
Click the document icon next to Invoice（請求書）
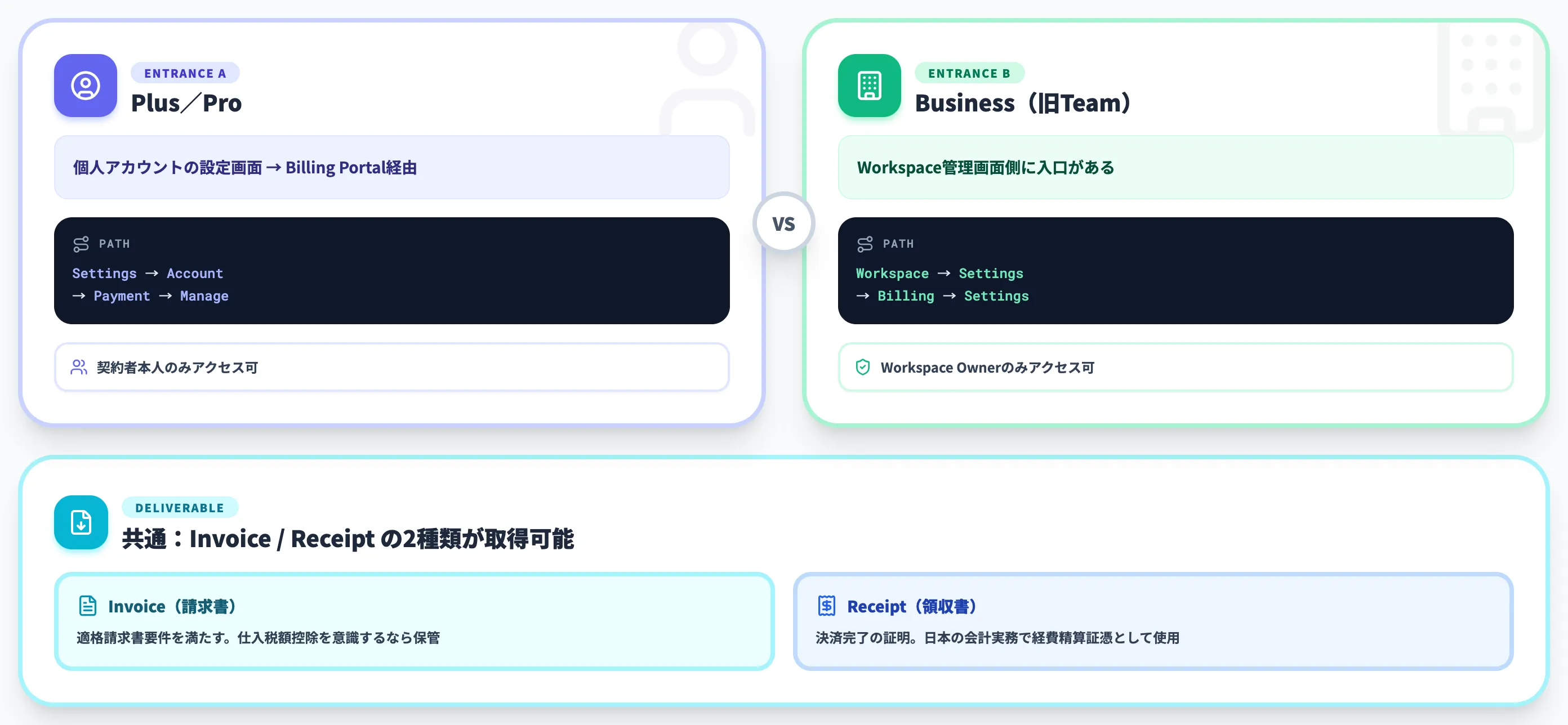88,606
